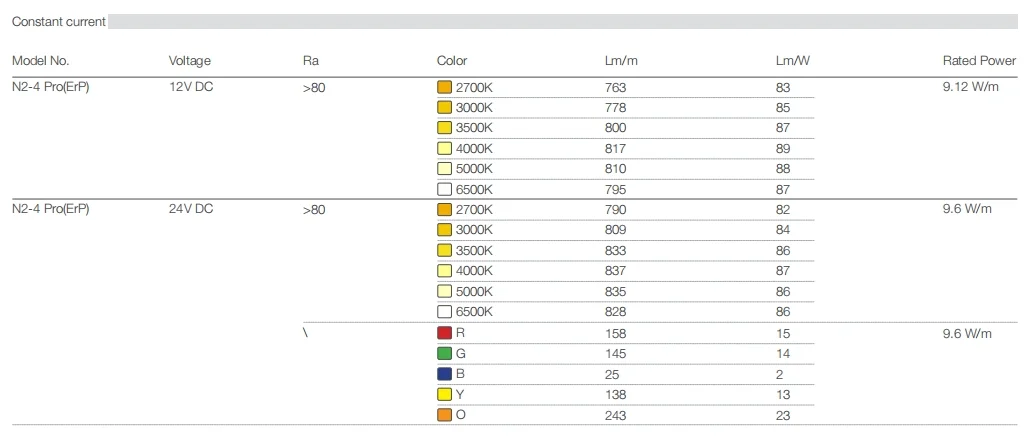The image size is (1030, 441).
Task: Click the 2700K swatch in the 12V DC group
Action: [445, 87]
